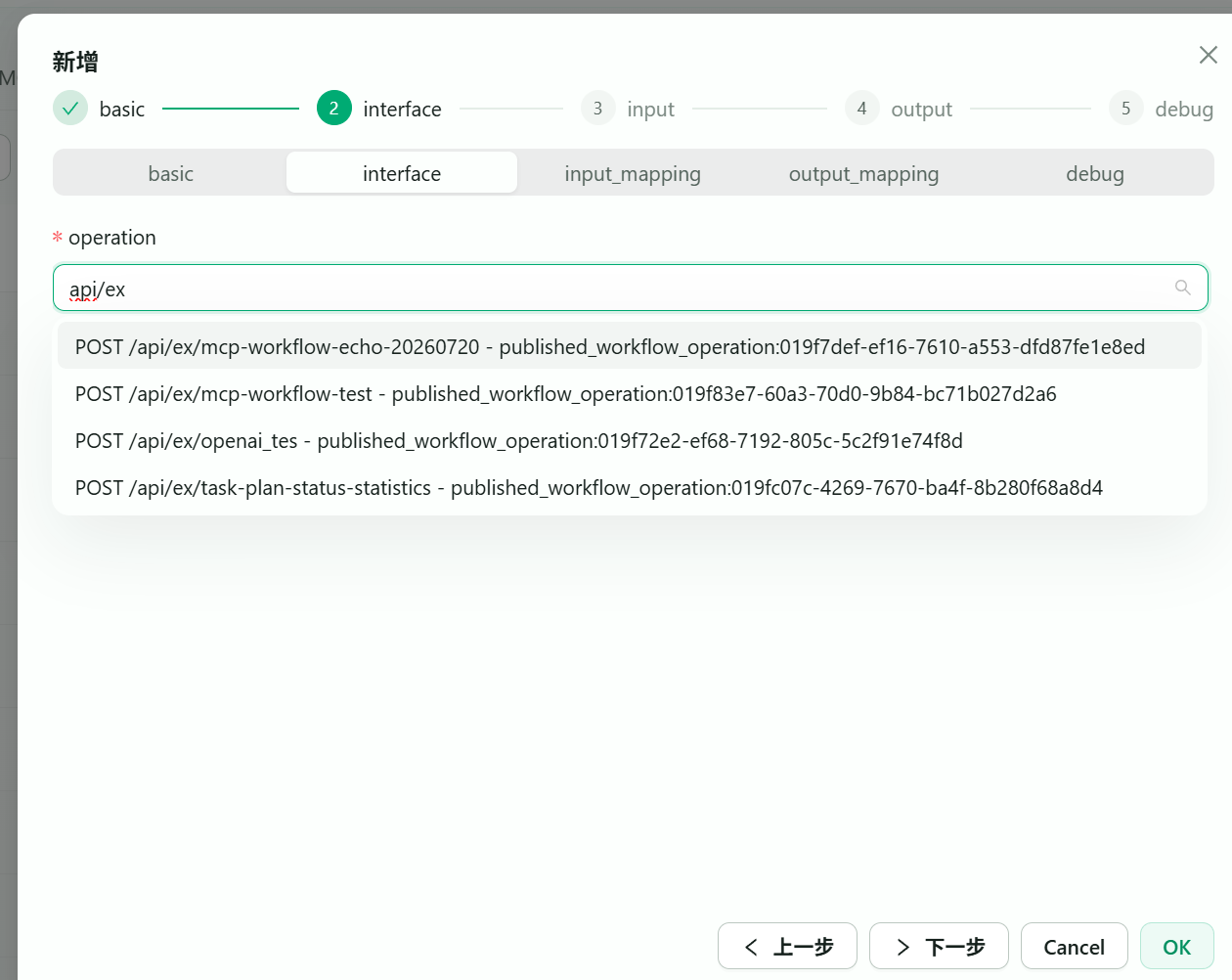The image size is (1232, 980).
Task: Go back with the 上一步 button
Action: pos(787,946)
